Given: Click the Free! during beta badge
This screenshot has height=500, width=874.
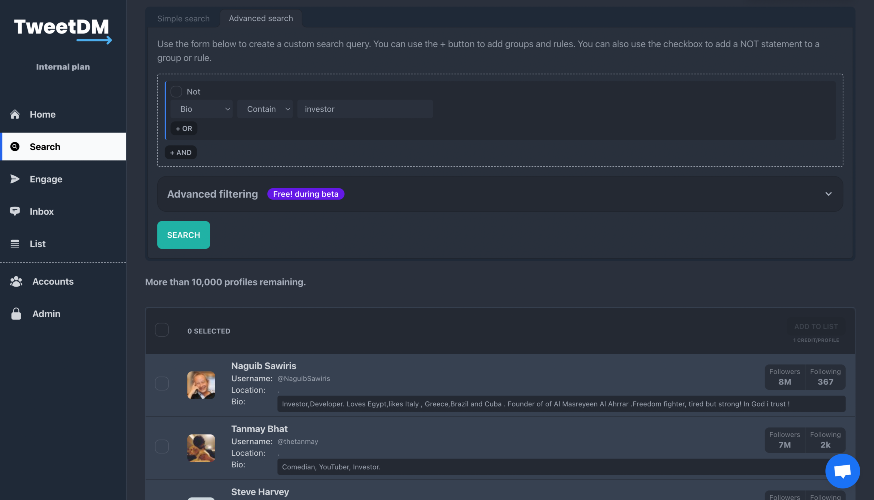Looking at the screenshot, I should 305,194.
